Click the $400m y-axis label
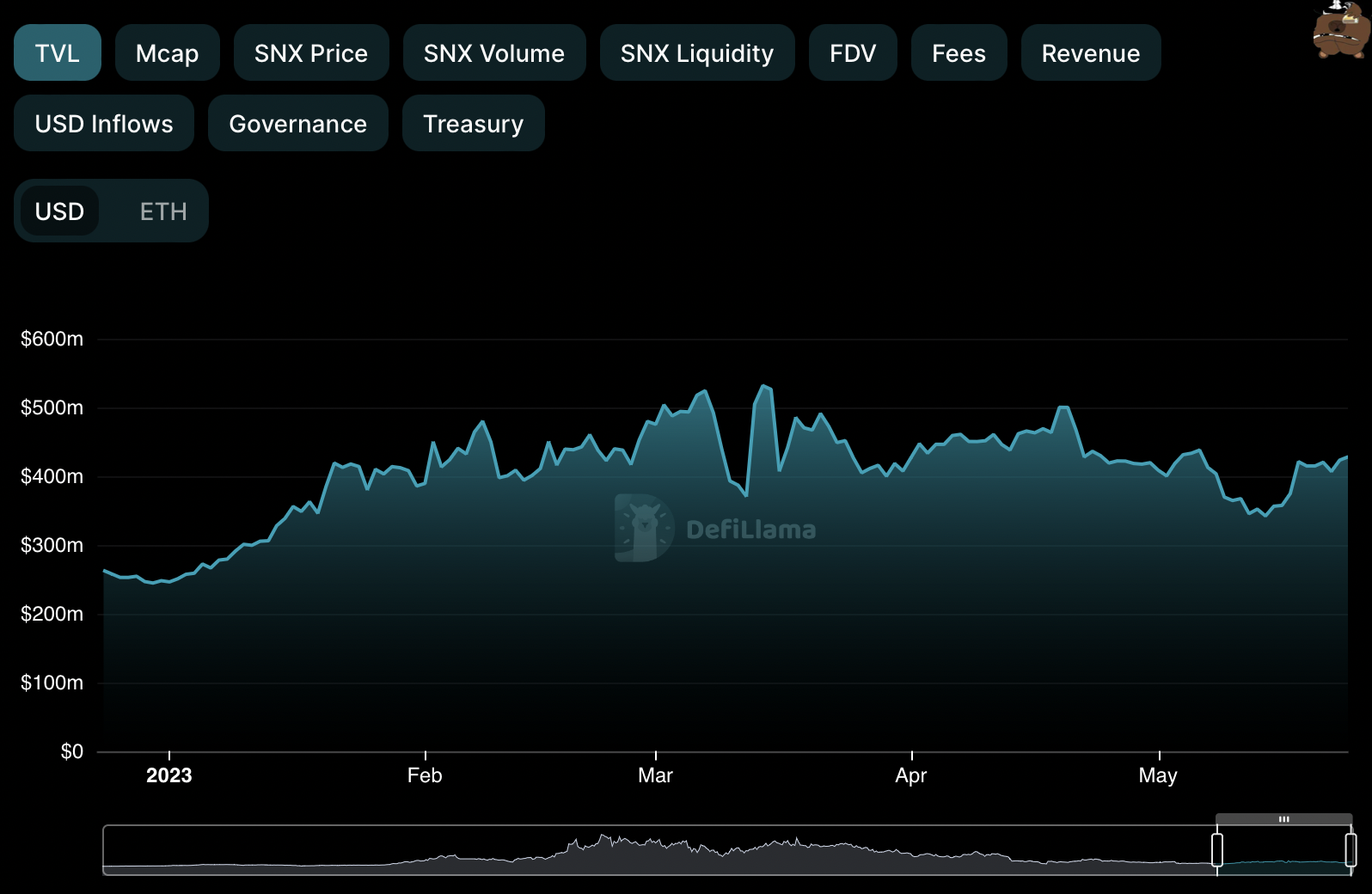 tap(52, 476)
